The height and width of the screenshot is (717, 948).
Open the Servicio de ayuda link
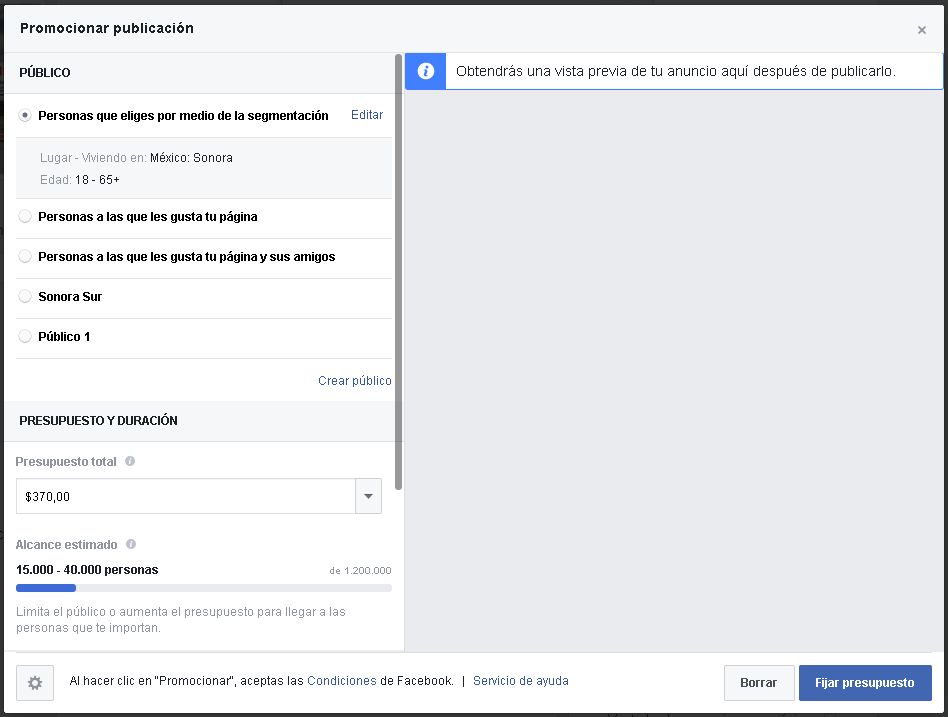click(521, 681)
